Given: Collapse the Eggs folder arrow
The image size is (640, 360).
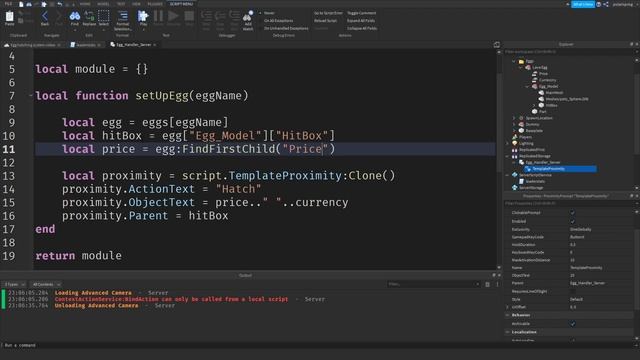Looking at the screenshot, I should 514,61.
